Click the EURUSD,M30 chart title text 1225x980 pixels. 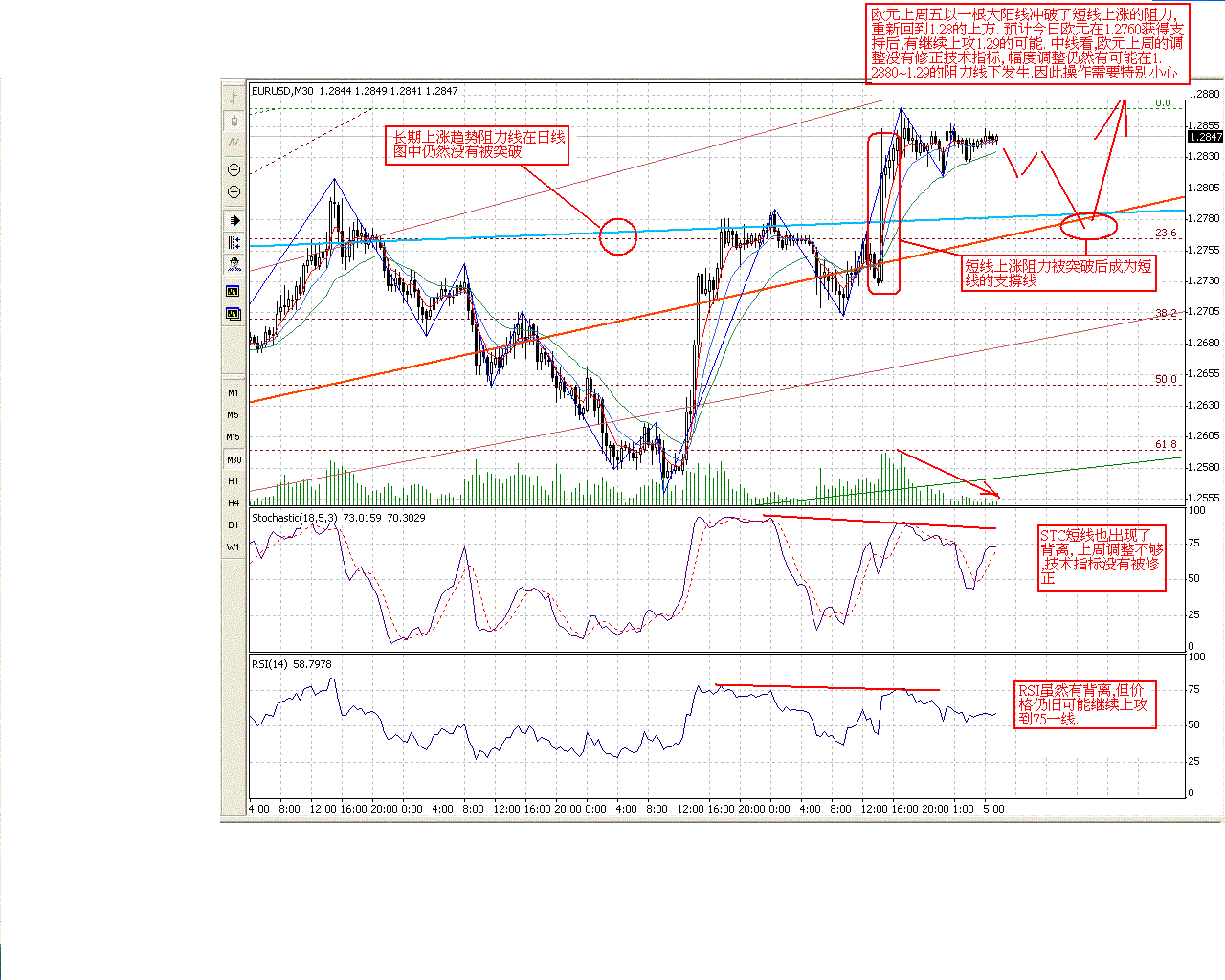pyautogui.click(x=283, y=91)
